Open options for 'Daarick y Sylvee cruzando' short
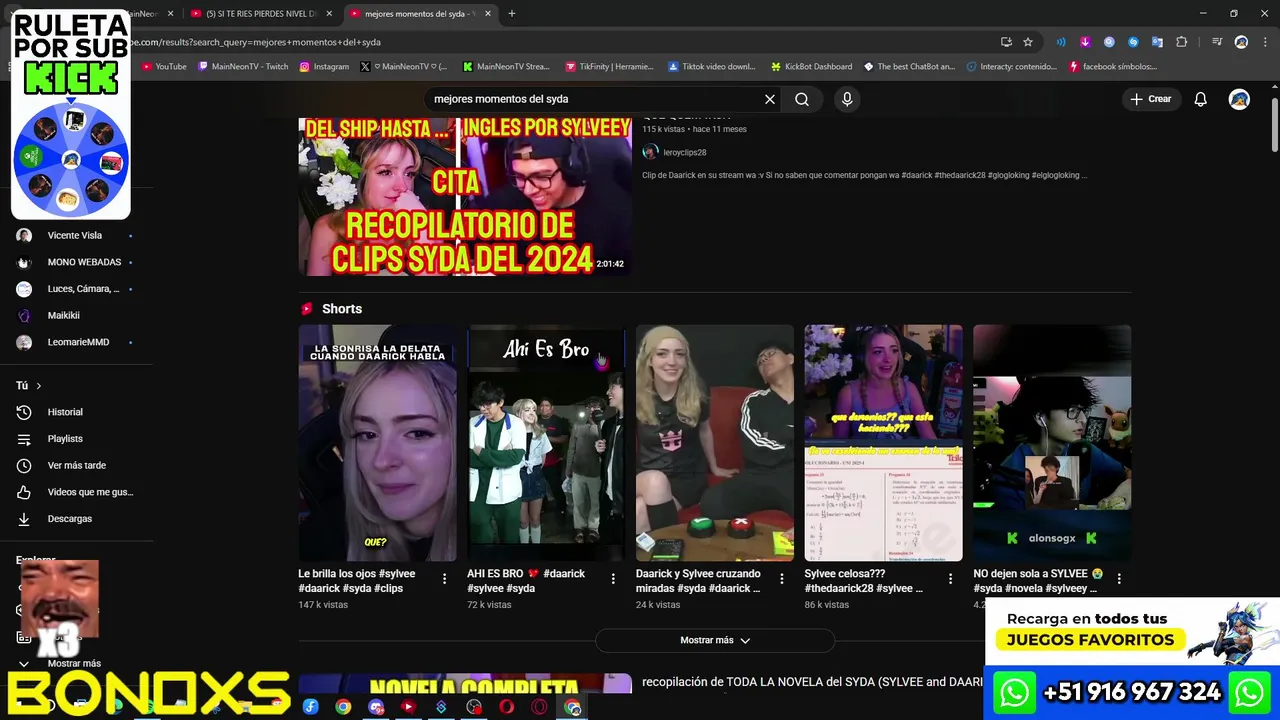The height and width of the screenshot is (720, 1280). 782,578
